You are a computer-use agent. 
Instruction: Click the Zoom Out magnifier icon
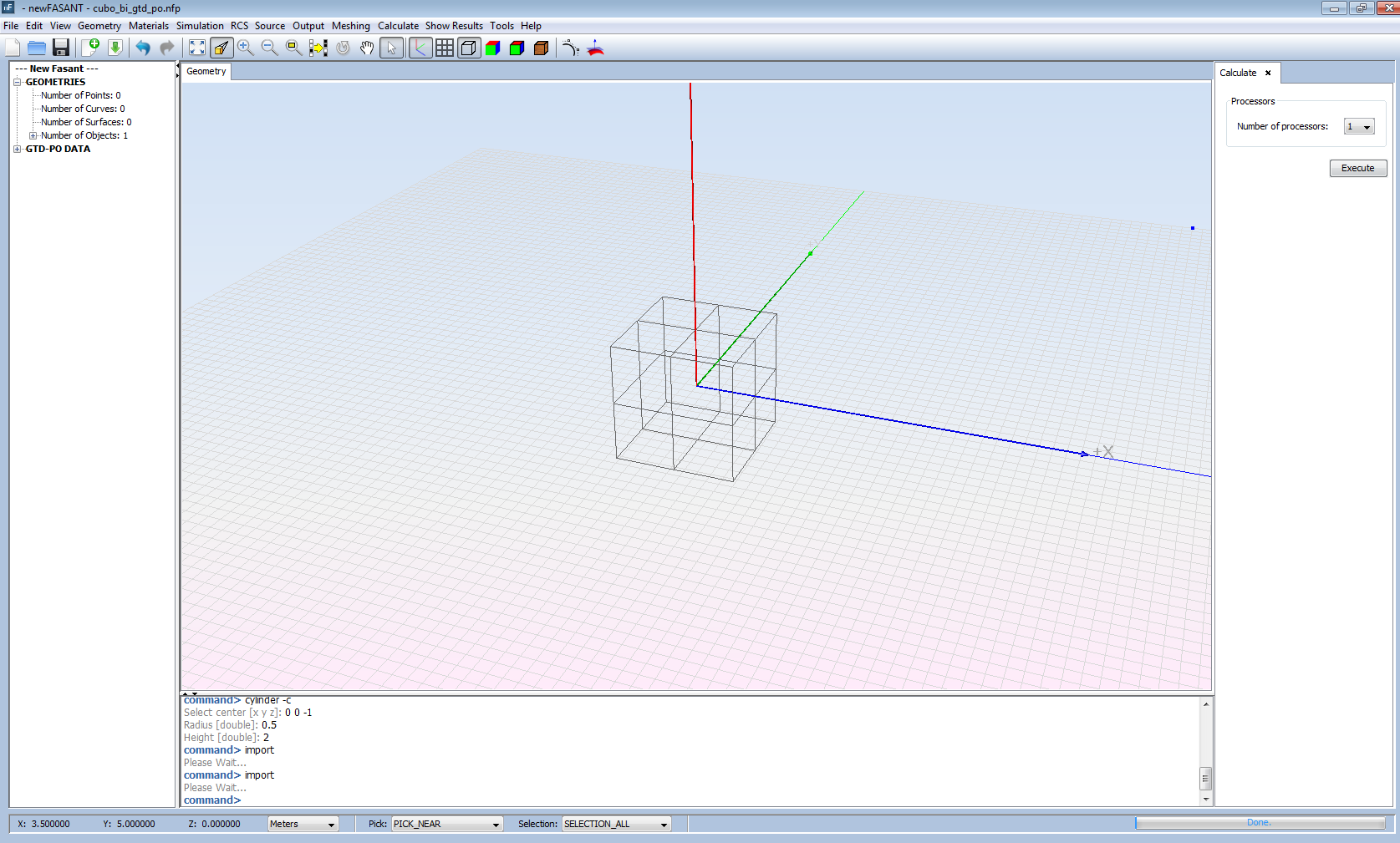point(269,48)
